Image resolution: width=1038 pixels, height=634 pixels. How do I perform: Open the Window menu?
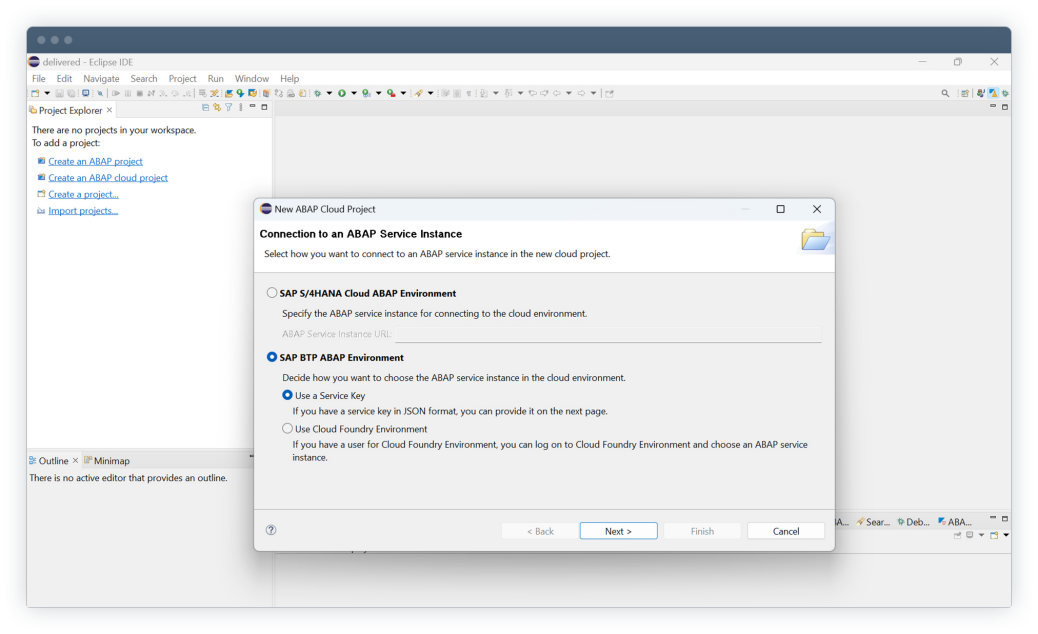click(x=251, y=78)
